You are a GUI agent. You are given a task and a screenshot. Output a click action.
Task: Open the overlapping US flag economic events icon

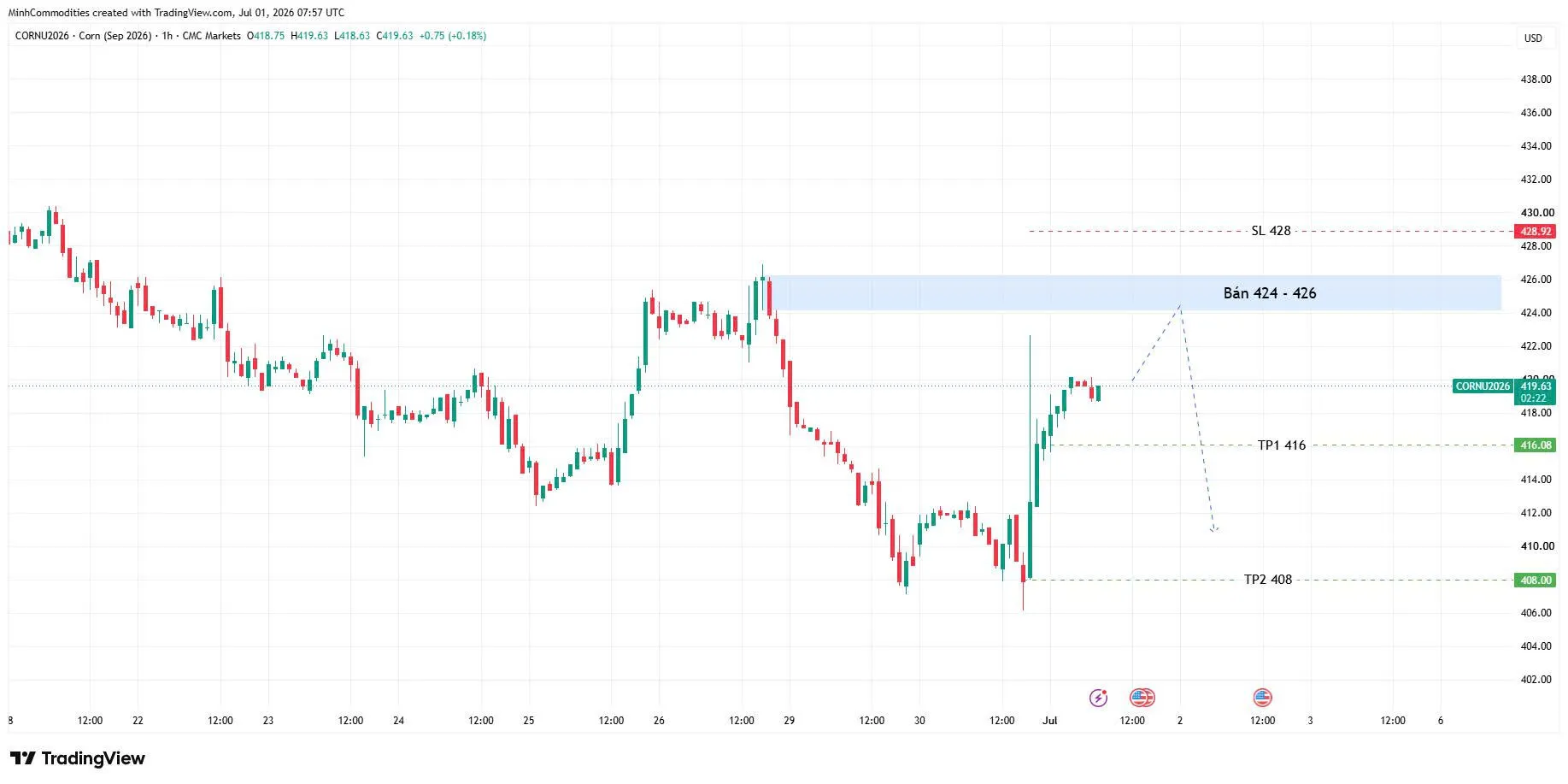tap(1142, 699)
